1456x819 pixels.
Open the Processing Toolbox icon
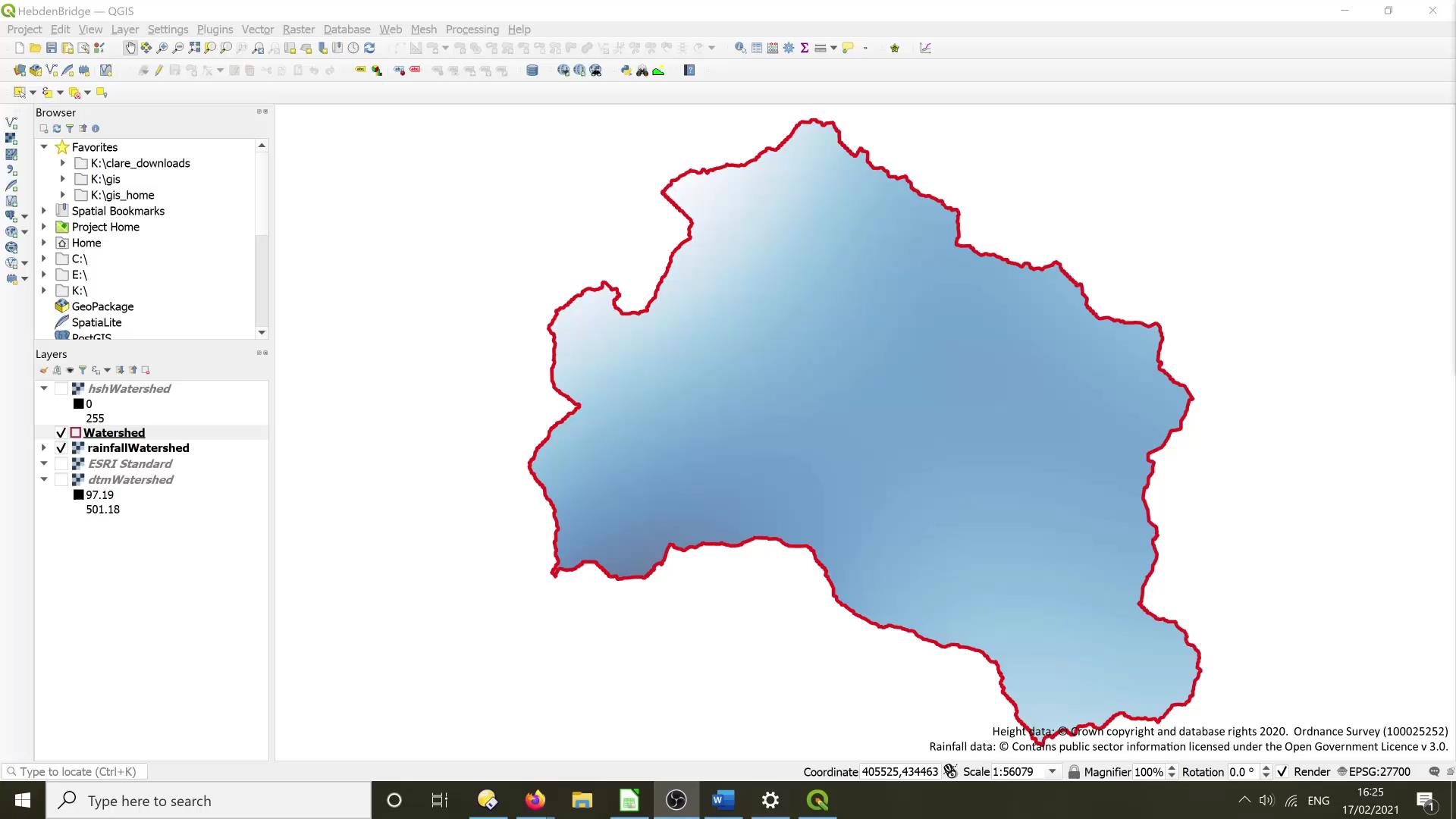[789, 48]
